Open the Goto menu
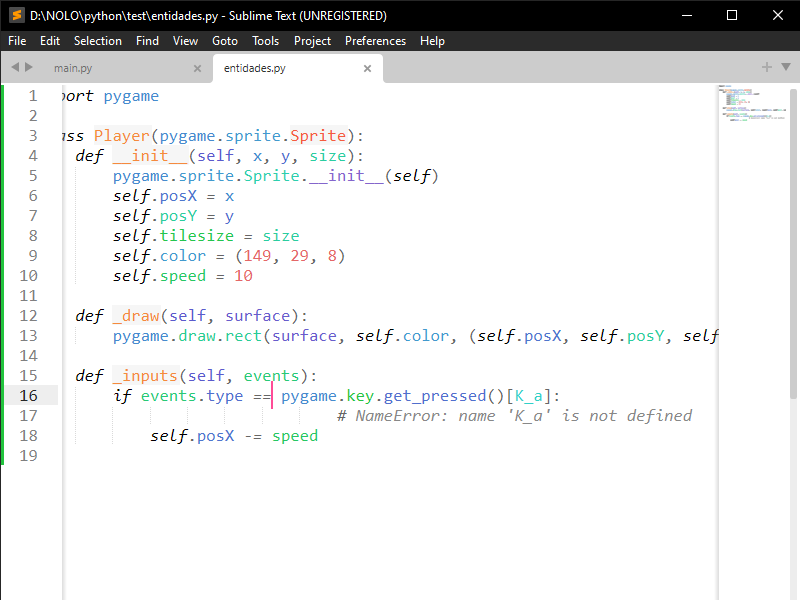 [225, 41]
